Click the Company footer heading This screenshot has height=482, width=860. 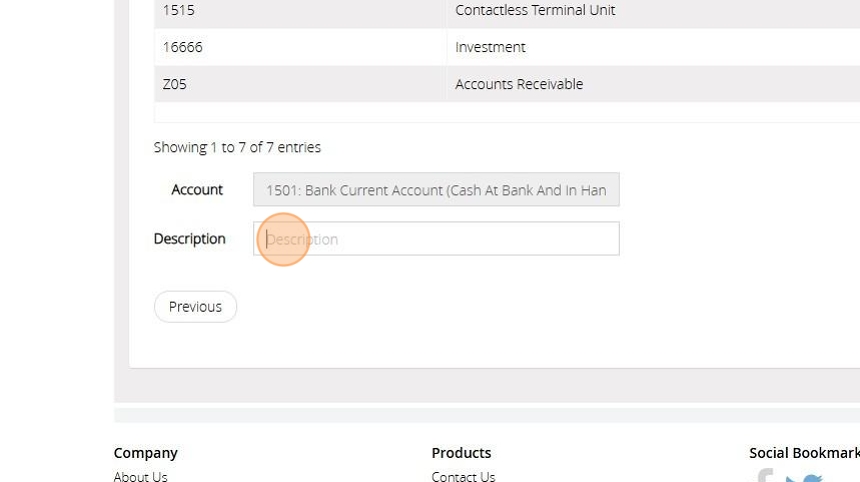click(145, 453)
